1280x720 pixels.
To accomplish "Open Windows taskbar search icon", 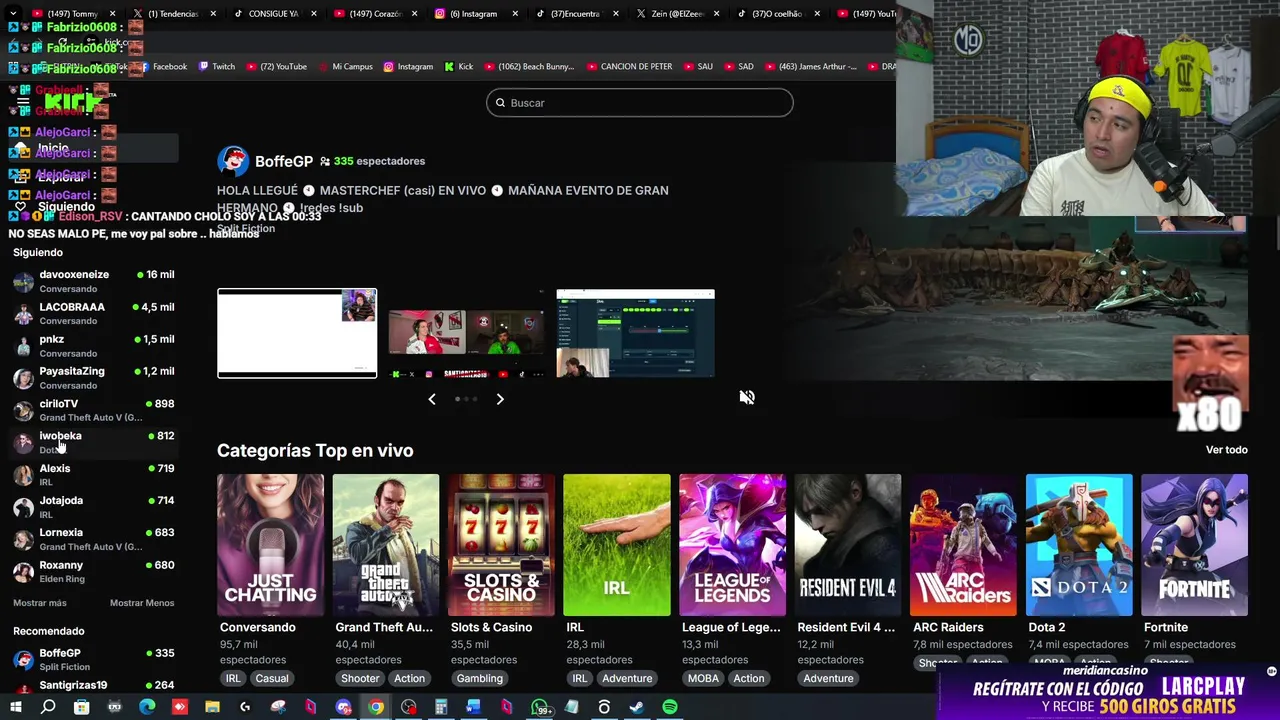I will coord(48,707).
